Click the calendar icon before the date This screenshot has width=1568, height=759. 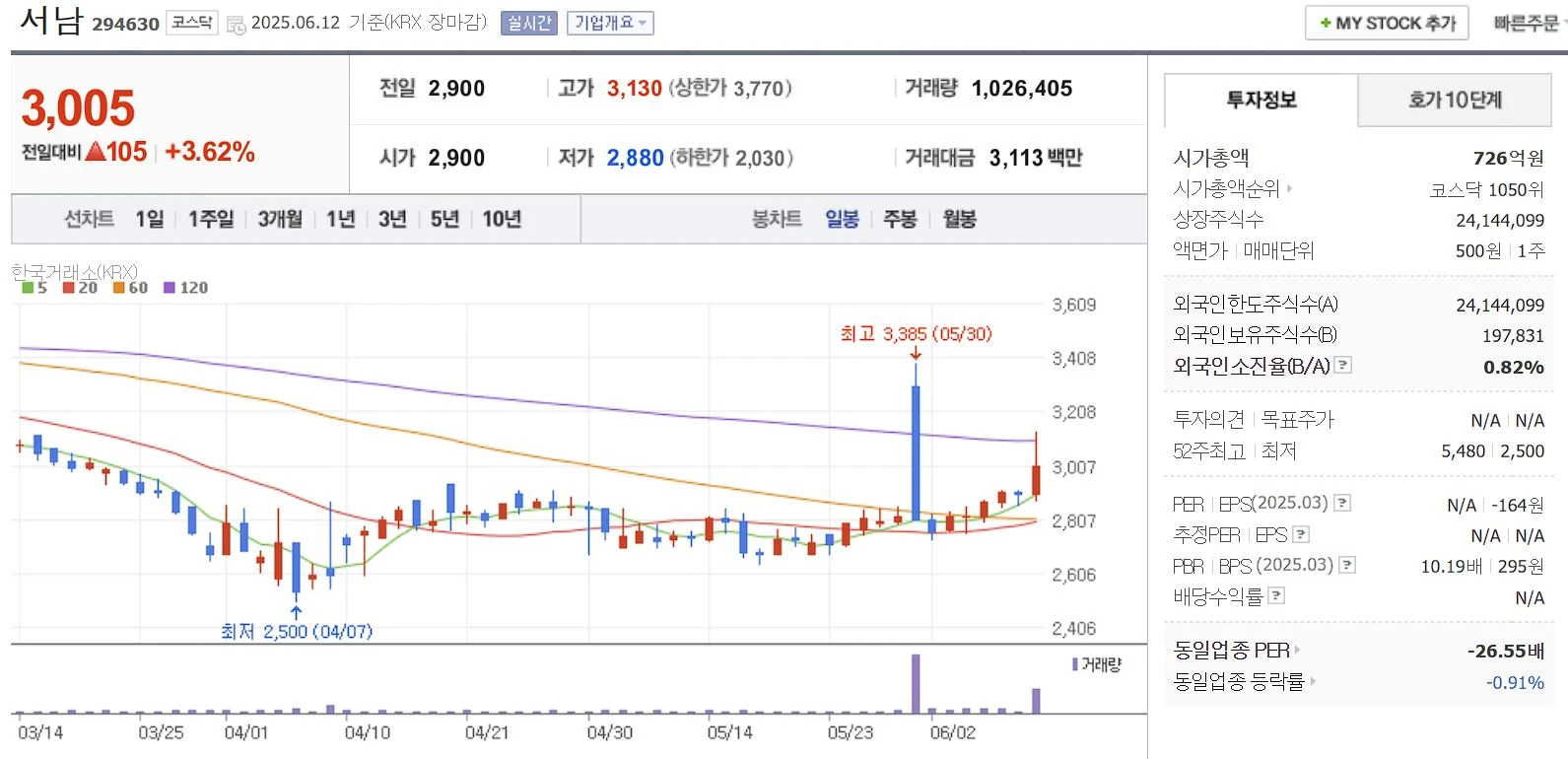[236, 25]
